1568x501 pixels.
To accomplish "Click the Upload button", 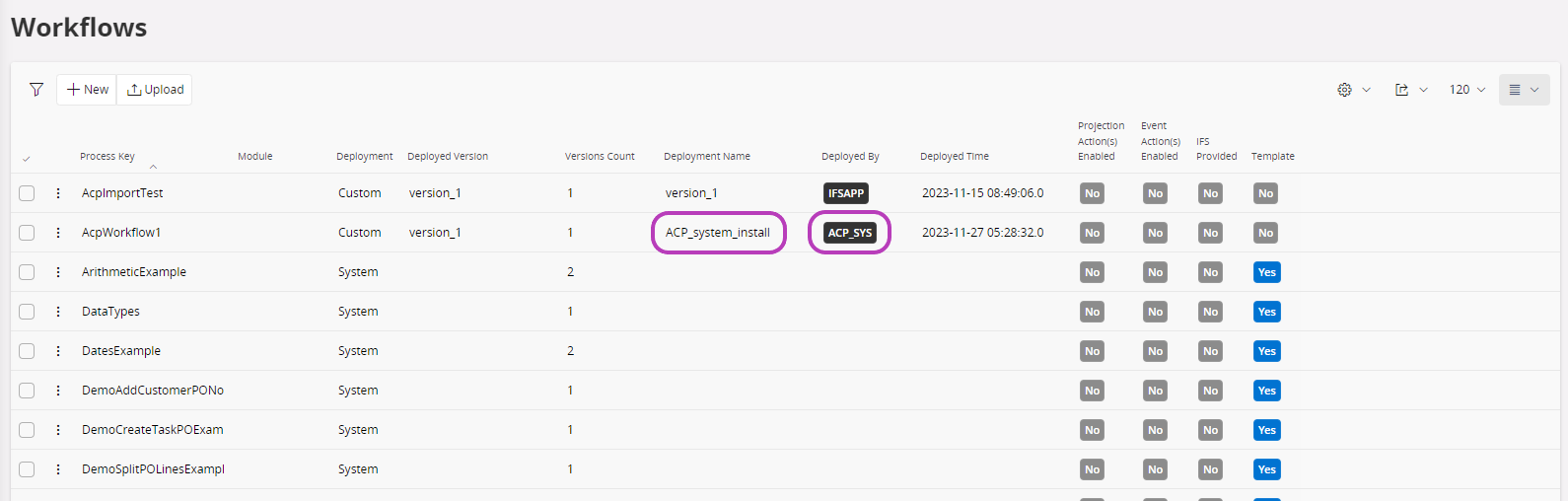I will point(155,90).
